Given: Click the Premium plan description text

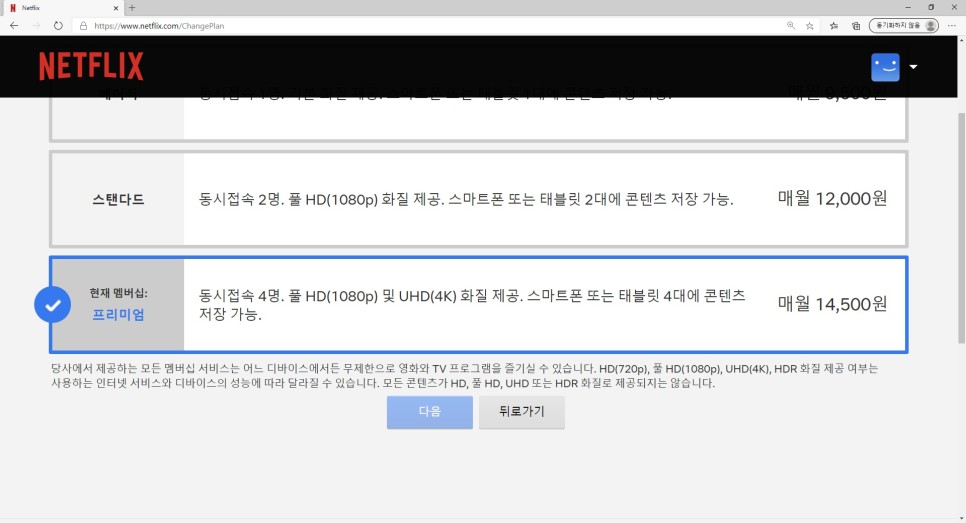Looking at the screenshot, I should click(x=472, y=305).
